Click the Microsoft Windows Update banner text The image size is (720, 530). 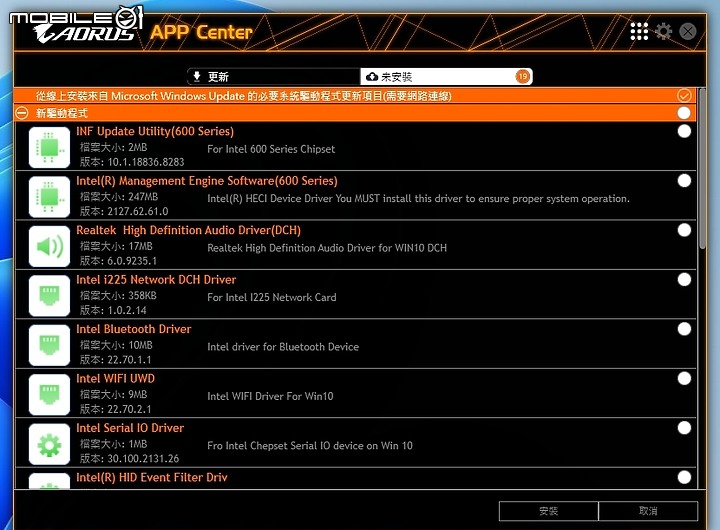243,96
